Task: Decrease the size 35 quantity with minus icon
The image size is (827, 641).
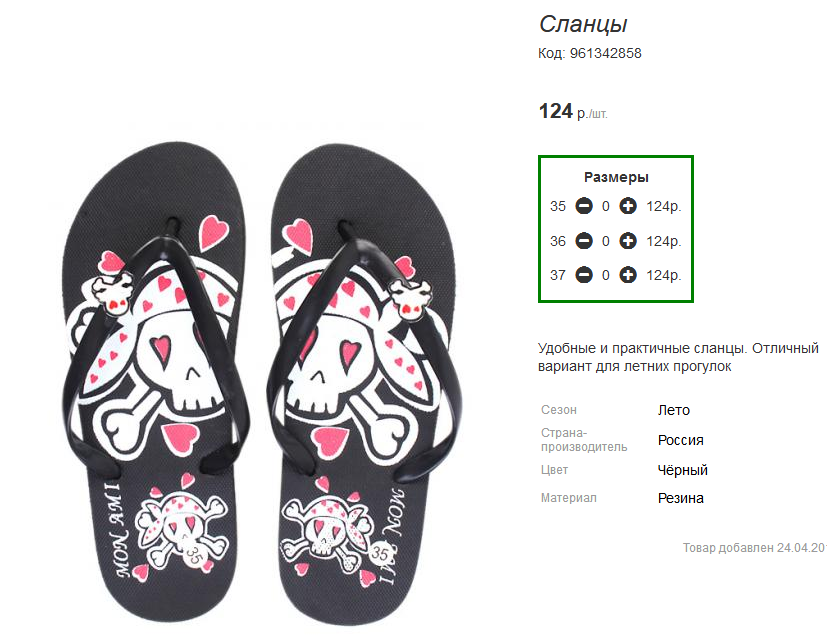Action: pyautogui.click(x=584, y=206)
